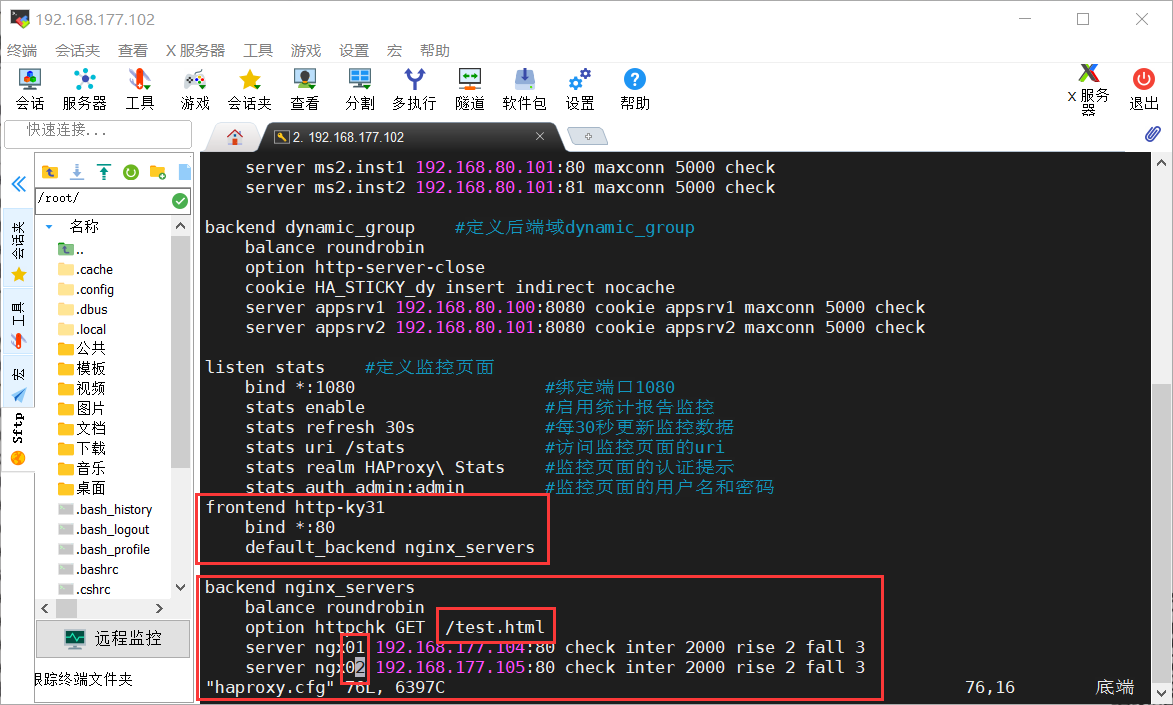Image resolution: width=1173 pixels, height=705 pixels.
Task: Collapse the sidebar with double chevron
Action: (x=19, y=184)
